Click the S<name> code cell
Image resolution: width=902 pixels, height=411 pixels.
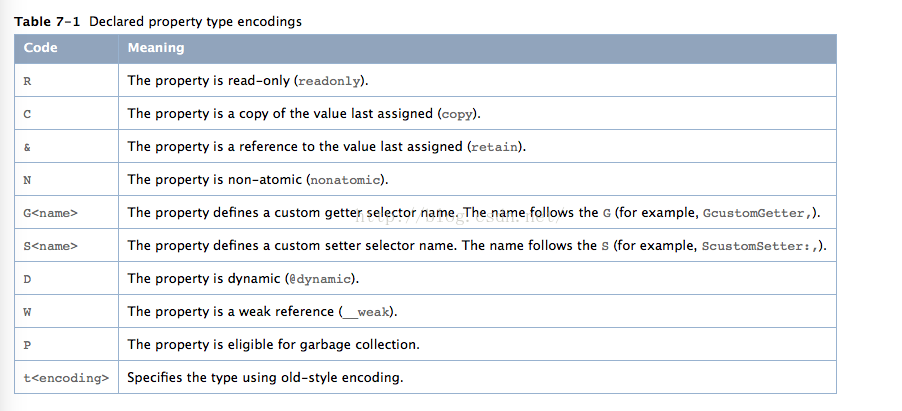[x=49, y=246]
